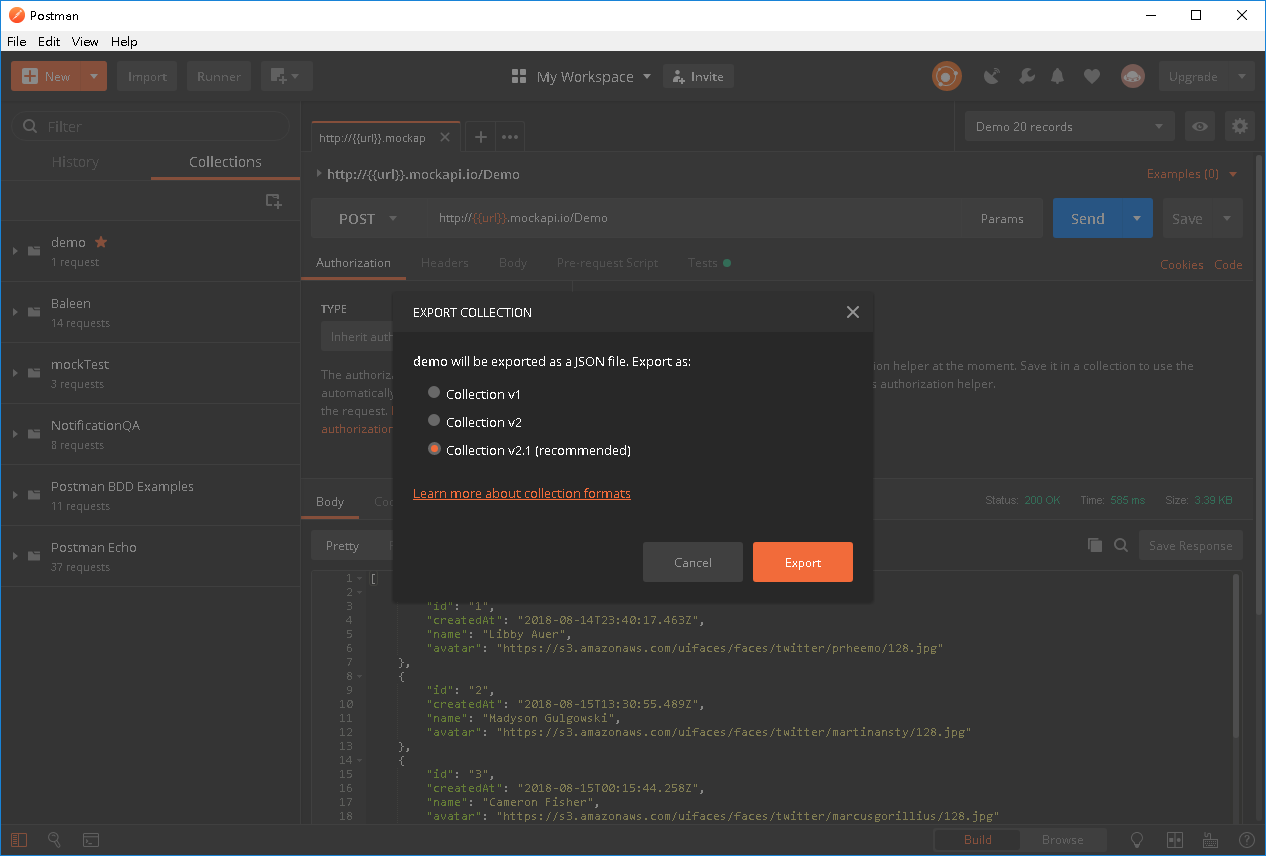
Task: Switch to Browse mode
Action: tap(1062, 840)
